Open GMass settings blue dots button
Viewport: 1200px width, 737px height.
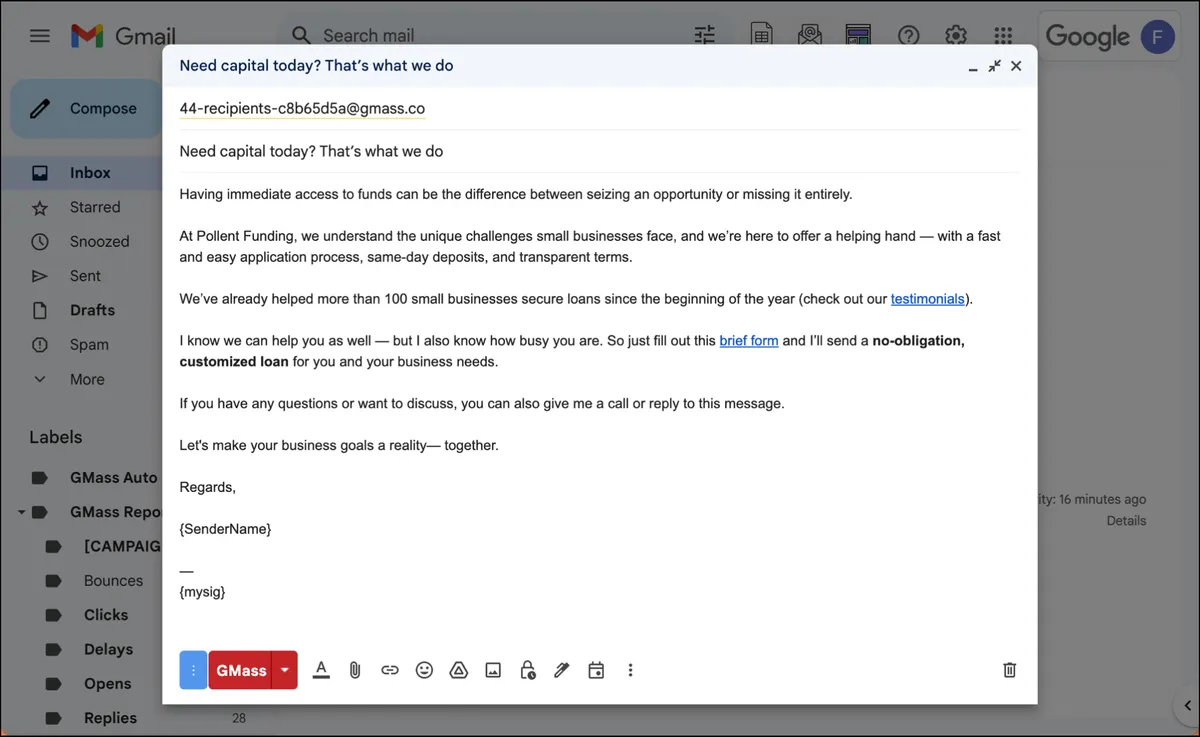(x=193, y=670)
